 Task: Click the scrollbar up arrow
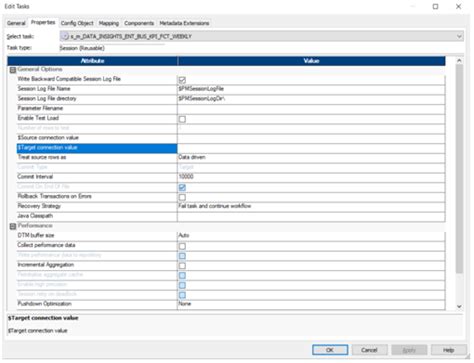[x=459, y=61]
